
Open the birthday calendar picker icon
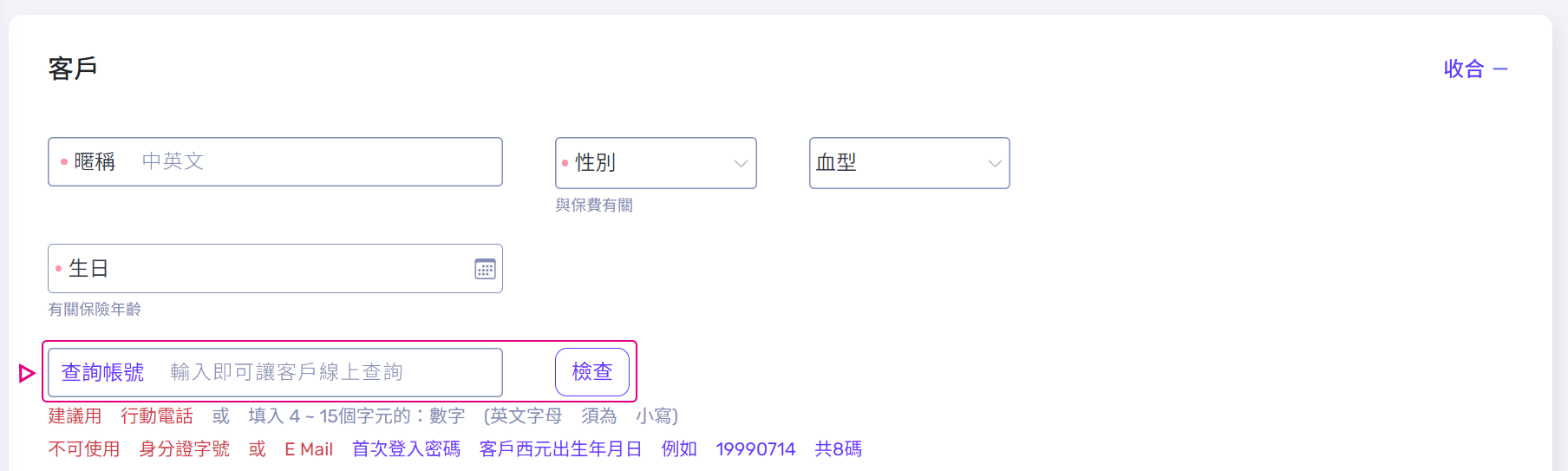pyautogui.click(x=485, y=269)
